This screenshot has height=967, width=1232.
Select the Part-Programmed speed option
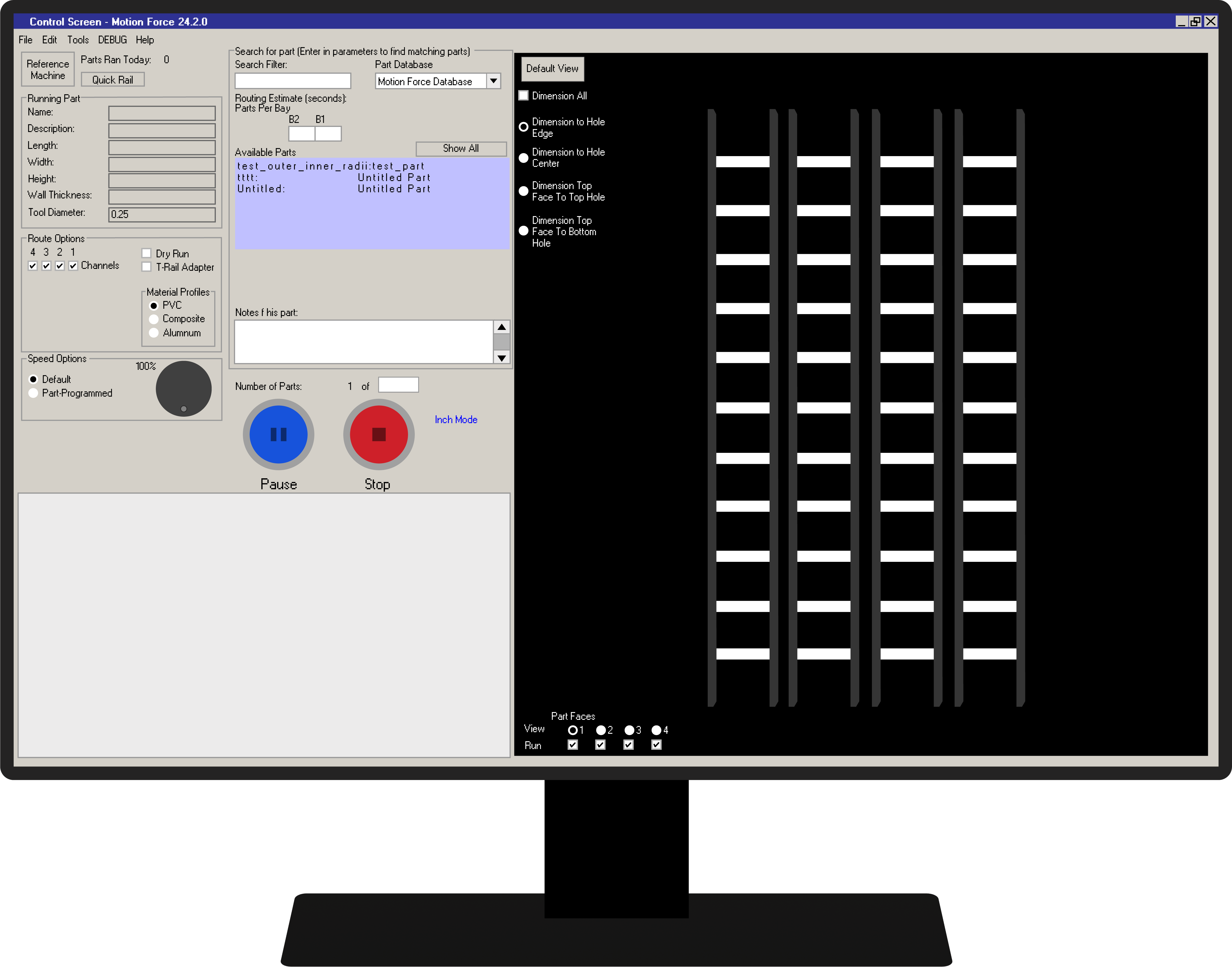coord(33,393)
